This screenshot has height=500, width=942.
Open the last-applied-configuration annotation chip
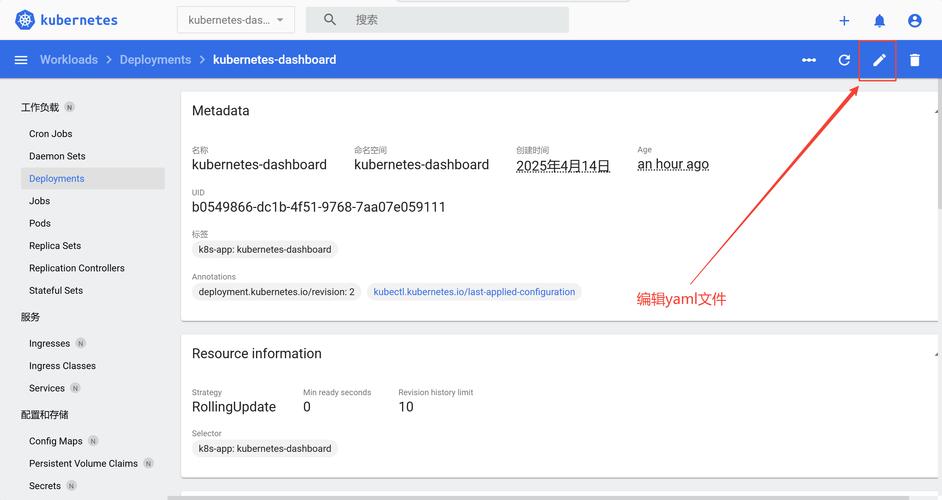tap(474, 292)
